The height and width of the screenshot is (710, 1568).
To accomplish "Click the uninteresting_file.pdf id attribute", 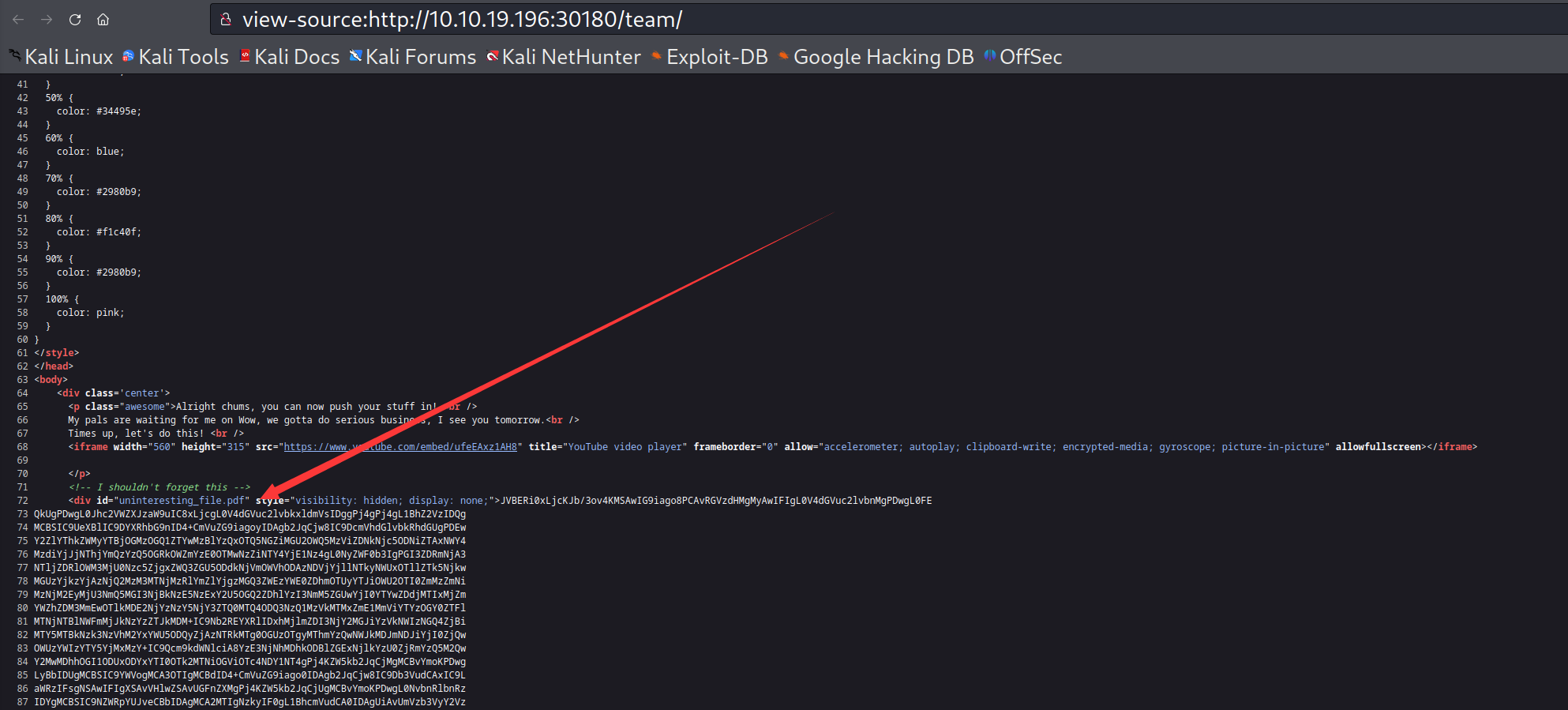I will pyautogui.click(x=182, y=501).
